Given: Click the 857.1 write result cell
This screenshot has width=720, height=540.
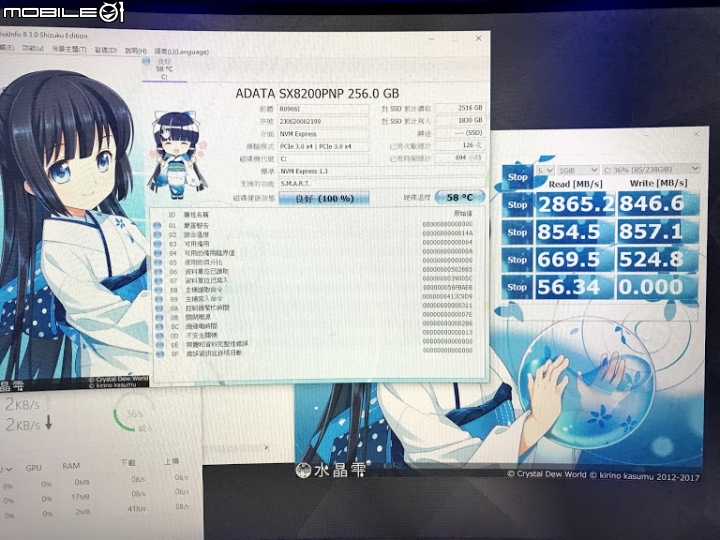Looking at the screenshot, I should click(x=657, y=231).
